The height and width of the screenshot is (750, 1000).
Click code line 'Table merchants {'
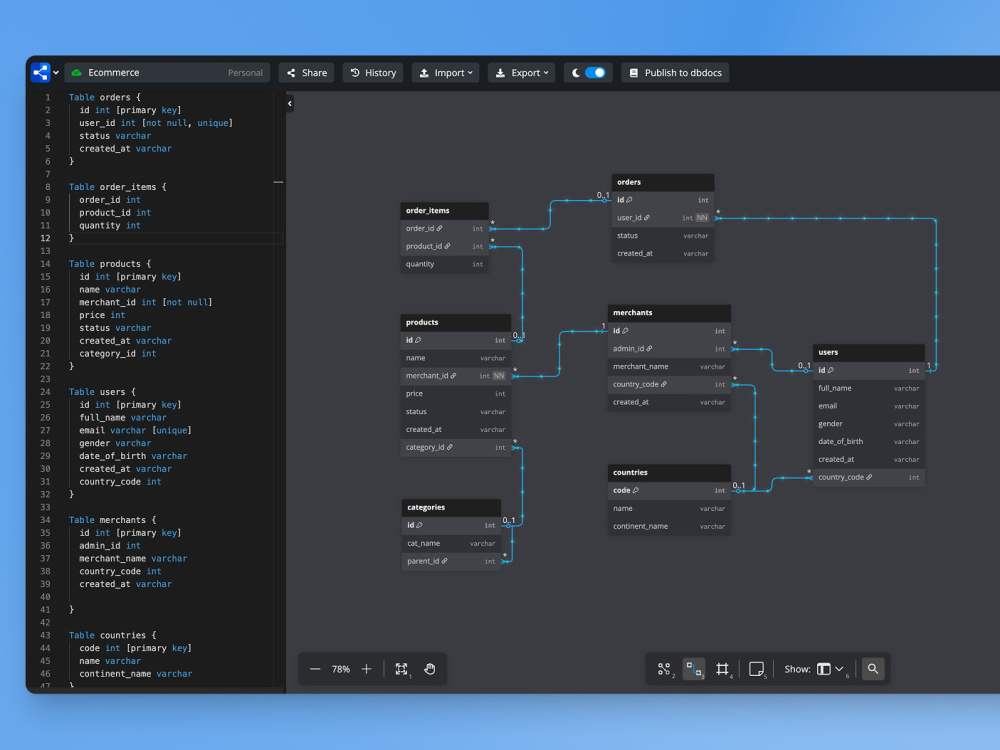[x=112, y=520]
